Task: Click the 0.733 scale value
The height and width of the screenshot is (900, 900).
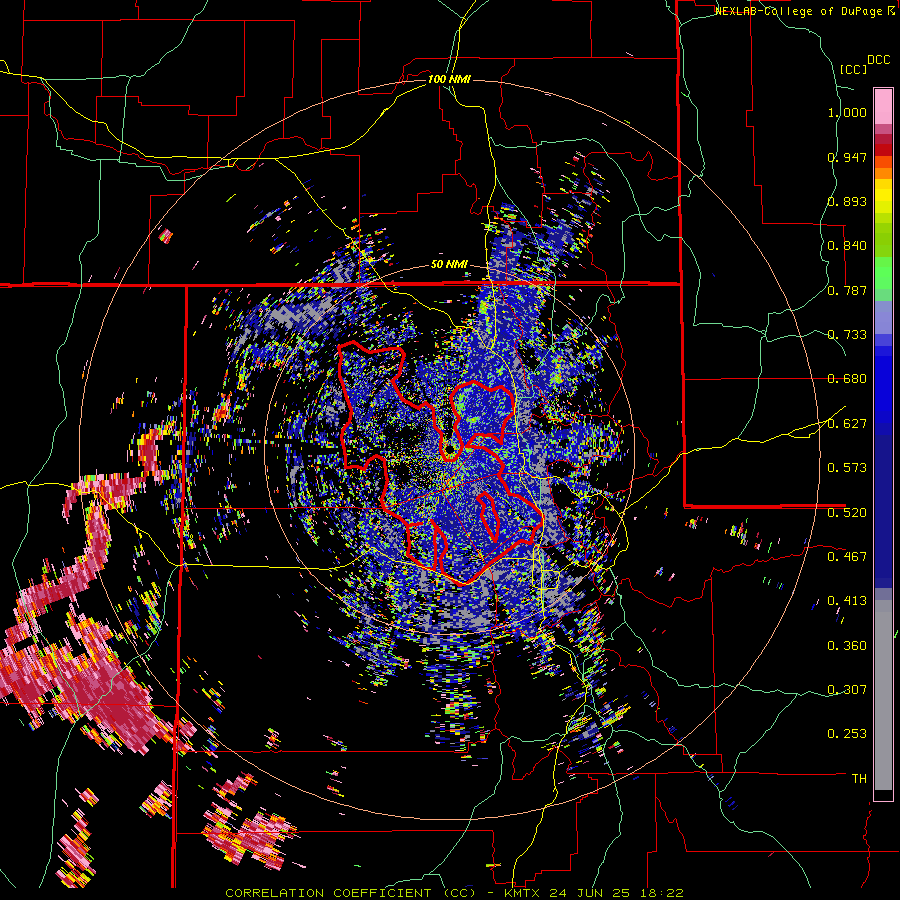Action: (x=847, y=335)
